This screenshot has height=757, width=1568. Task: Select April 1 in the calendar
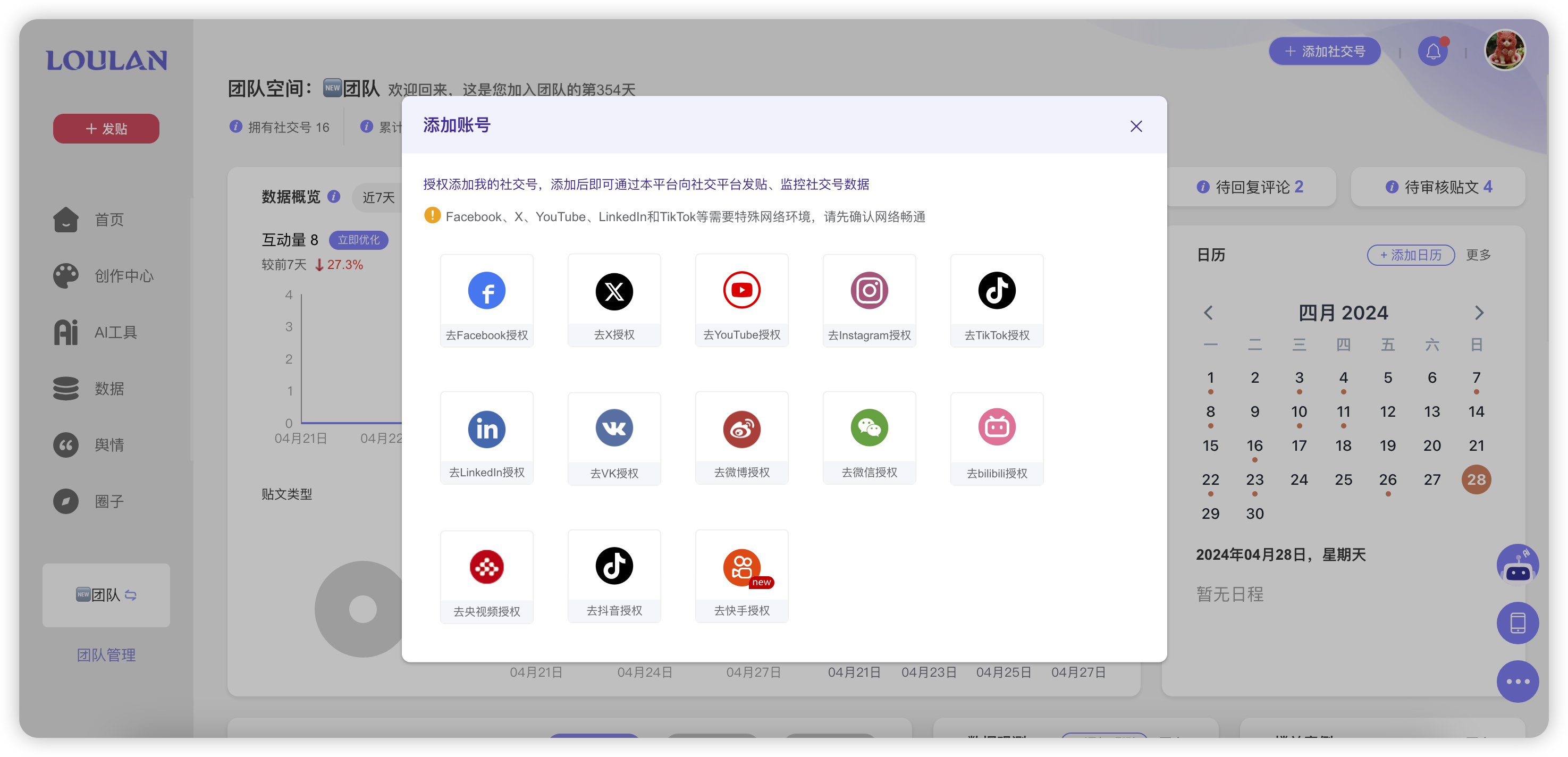click(1210, 377)
